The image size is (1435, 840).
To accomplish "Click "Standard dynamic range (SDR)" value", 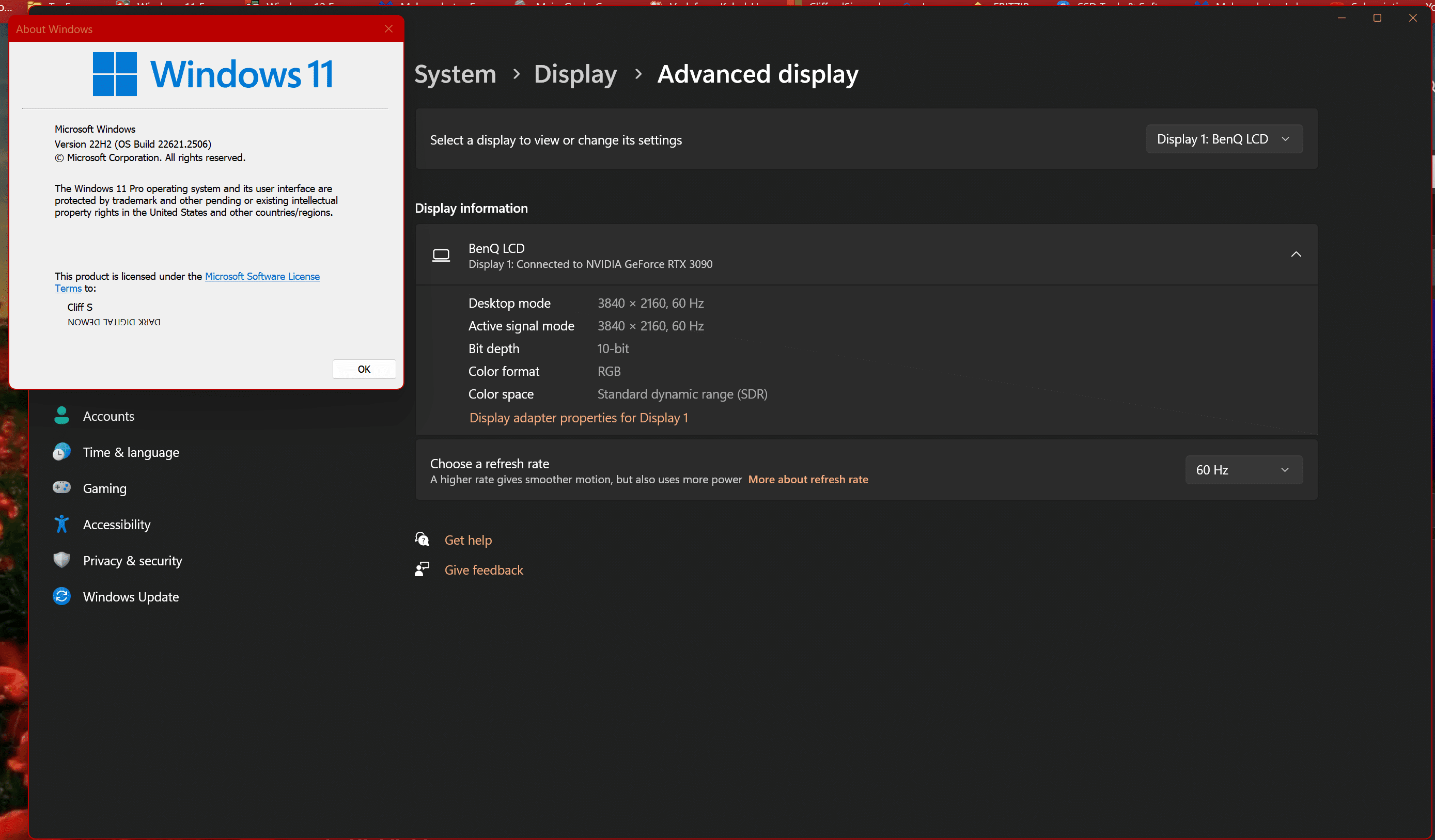I will pyautogui.click(x=682, y=394).
